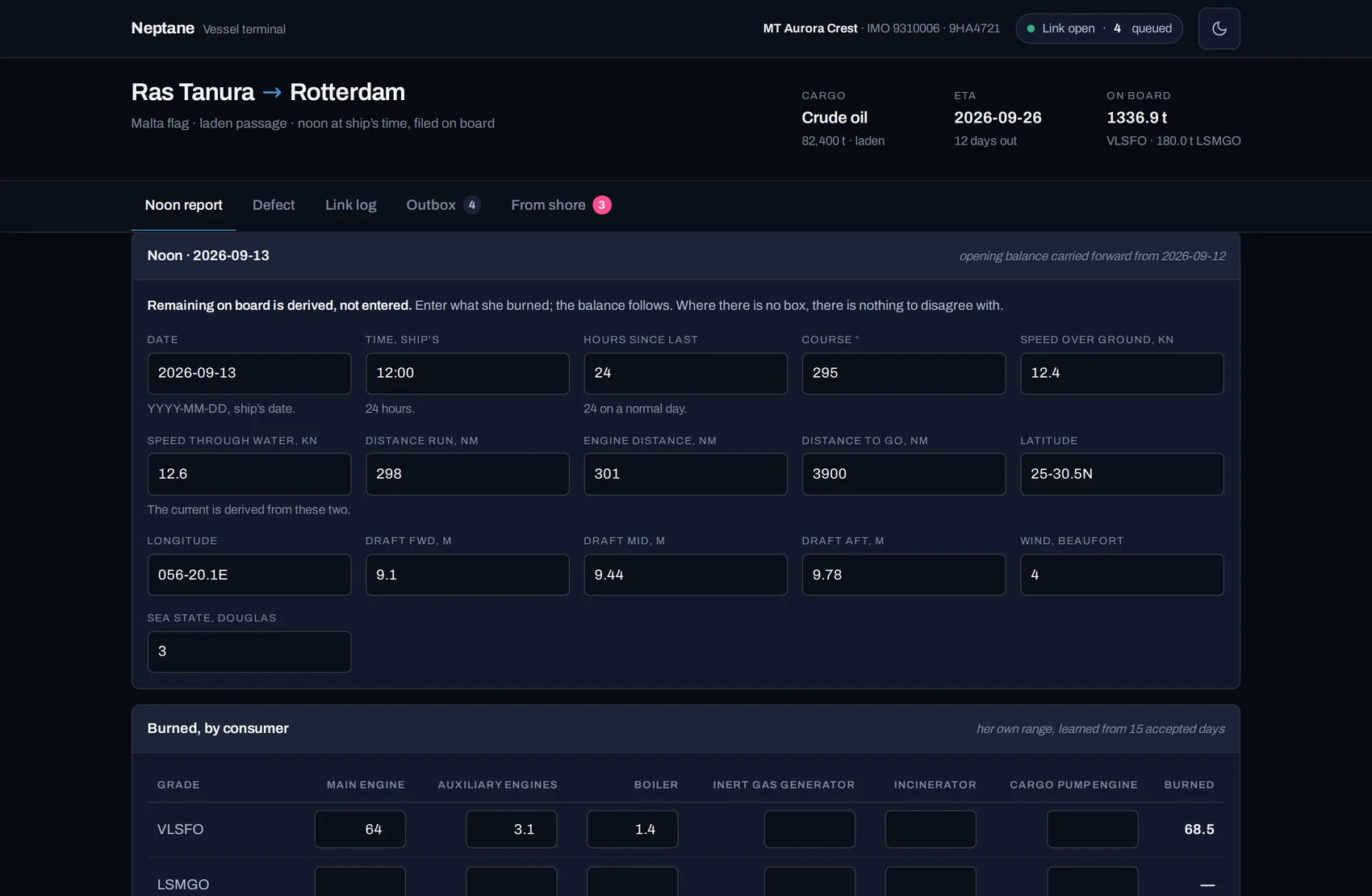1372x896 pixels.
Task: Click the ETA value 2026-09-26
Action: coord(998,118)
